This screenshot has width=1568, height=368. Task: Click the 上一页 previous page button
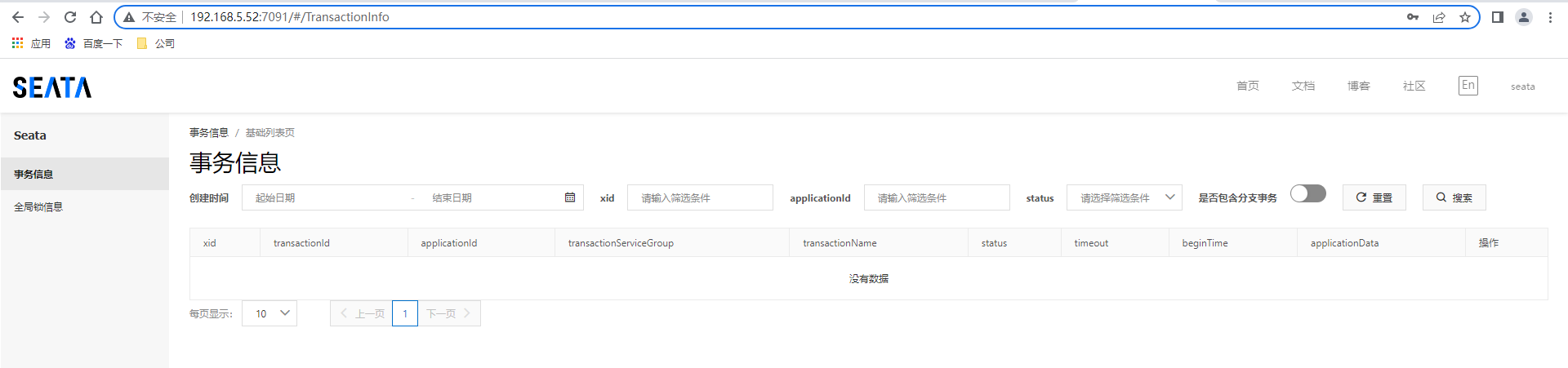pos(361,313)
